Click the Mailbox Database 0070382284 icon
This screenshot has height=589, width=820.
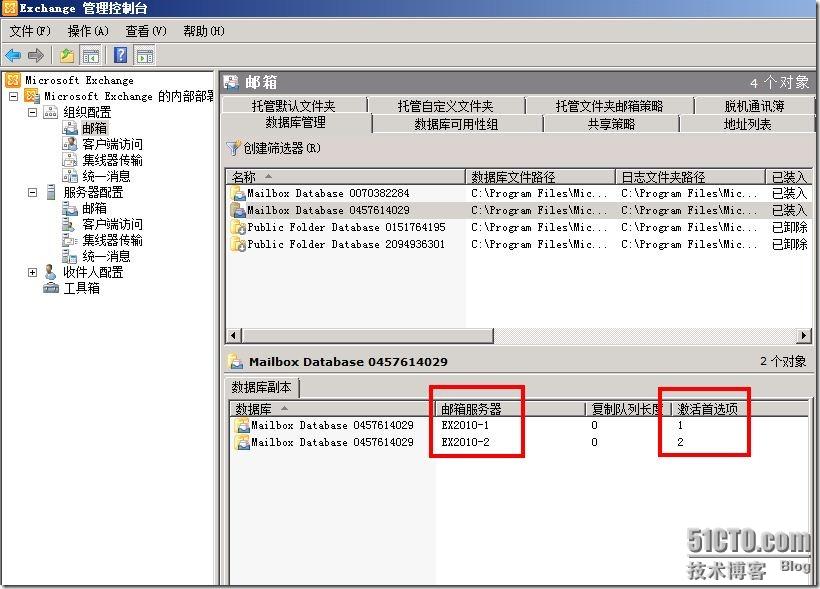[238, 193]
